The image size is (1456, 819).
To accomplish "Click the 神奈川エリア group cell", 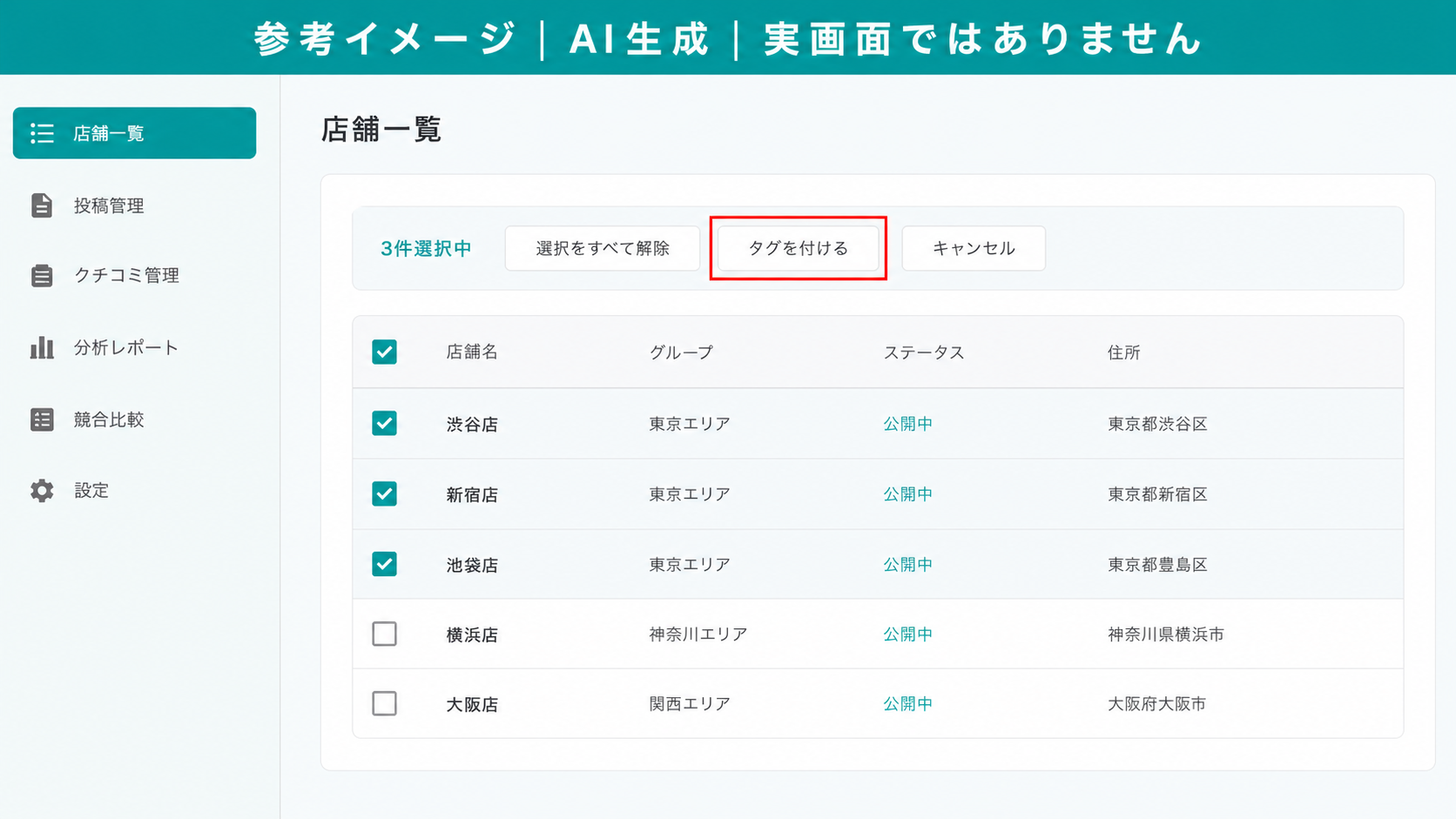I will [698, 634].
